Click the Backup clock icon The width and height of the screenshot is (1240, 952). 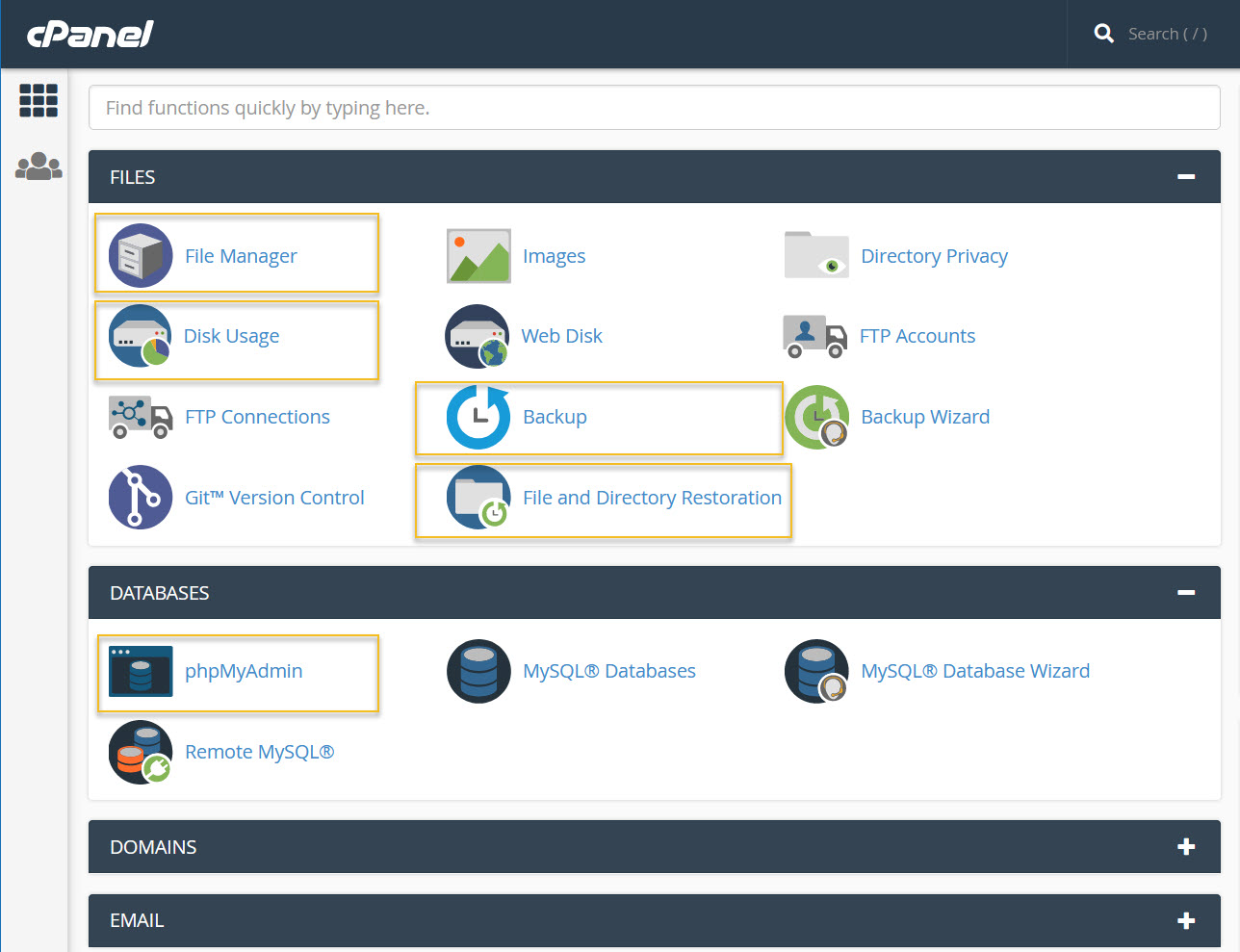(478, 417)
